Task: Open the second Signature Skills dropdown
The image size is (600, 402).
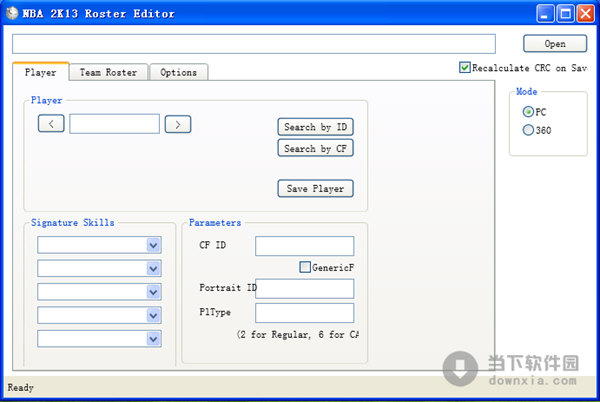Action: point(99,269)
